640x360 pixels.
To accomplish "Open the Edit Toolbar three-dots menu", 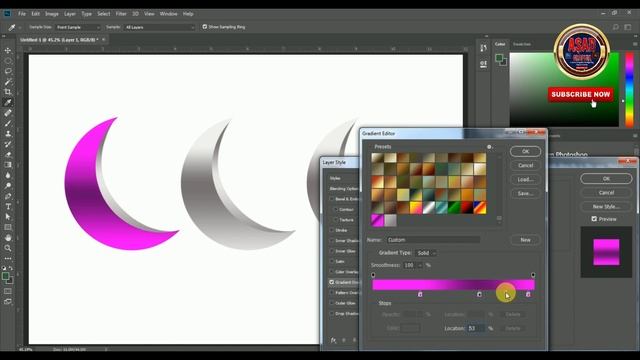I will coord(8,258).
